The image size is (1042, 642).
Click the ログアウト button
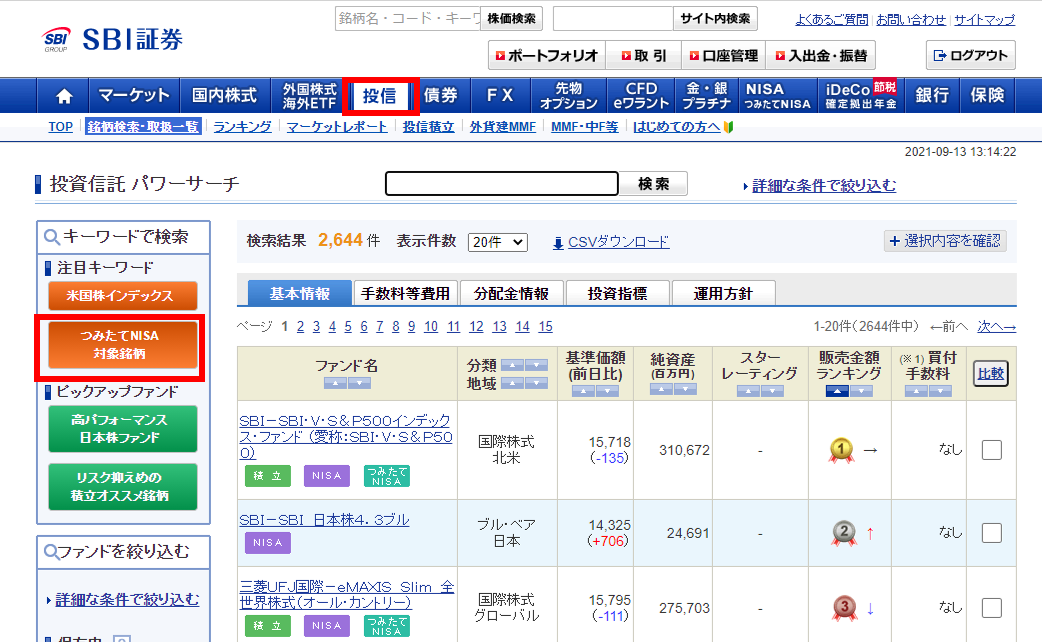click(970, 56)
